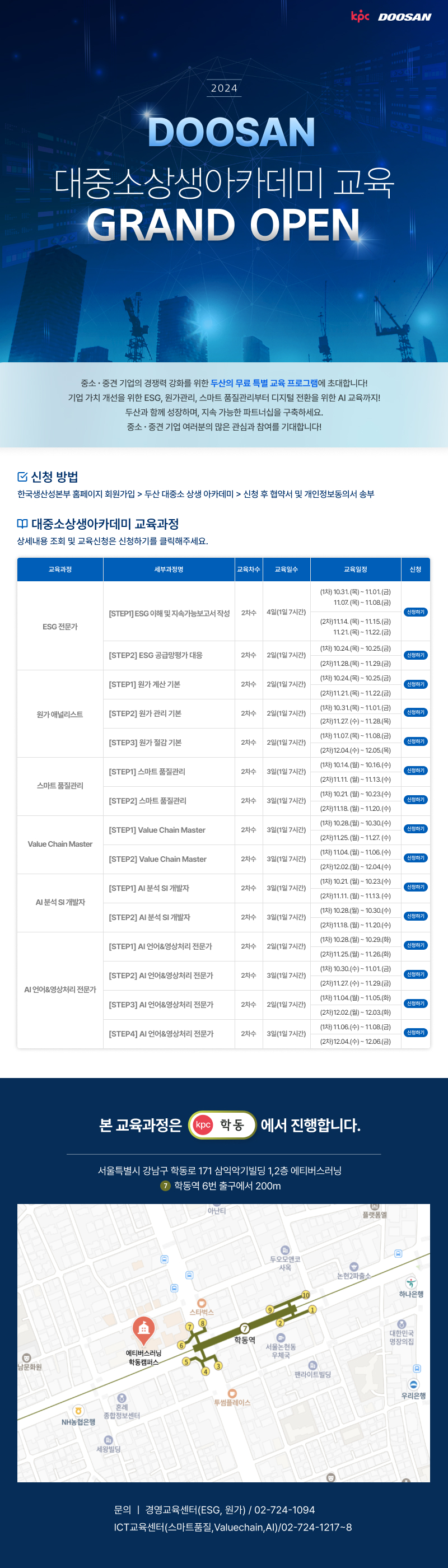The image size is (448, 1568).
Task: Apply for [STEP3] AI 언어&영상처리 전문가
Action: 416,1004
